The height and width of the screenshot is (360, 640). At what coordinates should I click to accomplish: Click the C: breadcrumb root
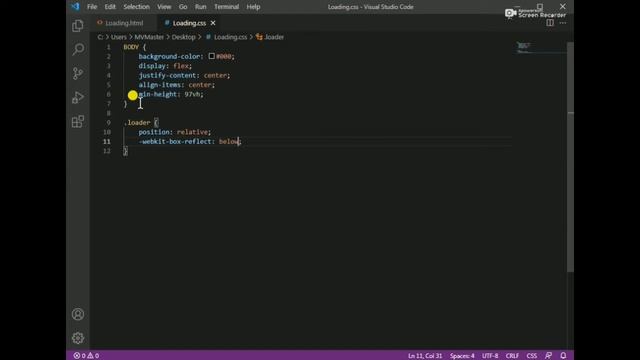100,37
